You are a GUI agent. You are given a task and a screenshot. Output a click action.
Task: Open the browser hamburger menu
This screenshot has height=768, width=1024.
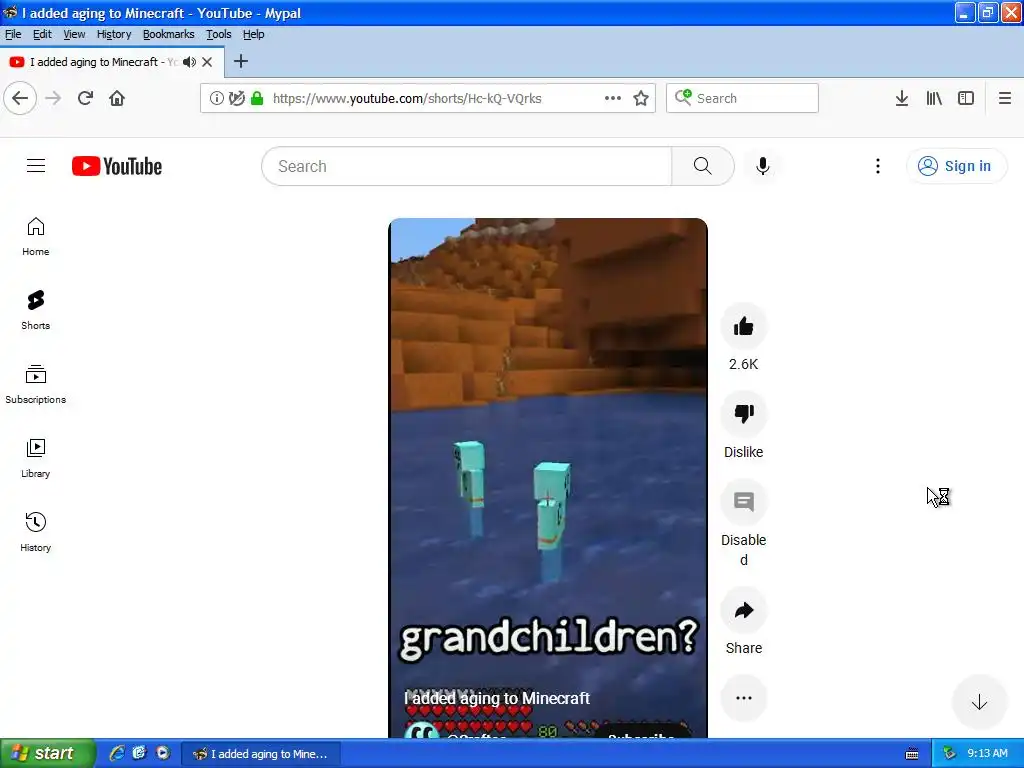1005,98
